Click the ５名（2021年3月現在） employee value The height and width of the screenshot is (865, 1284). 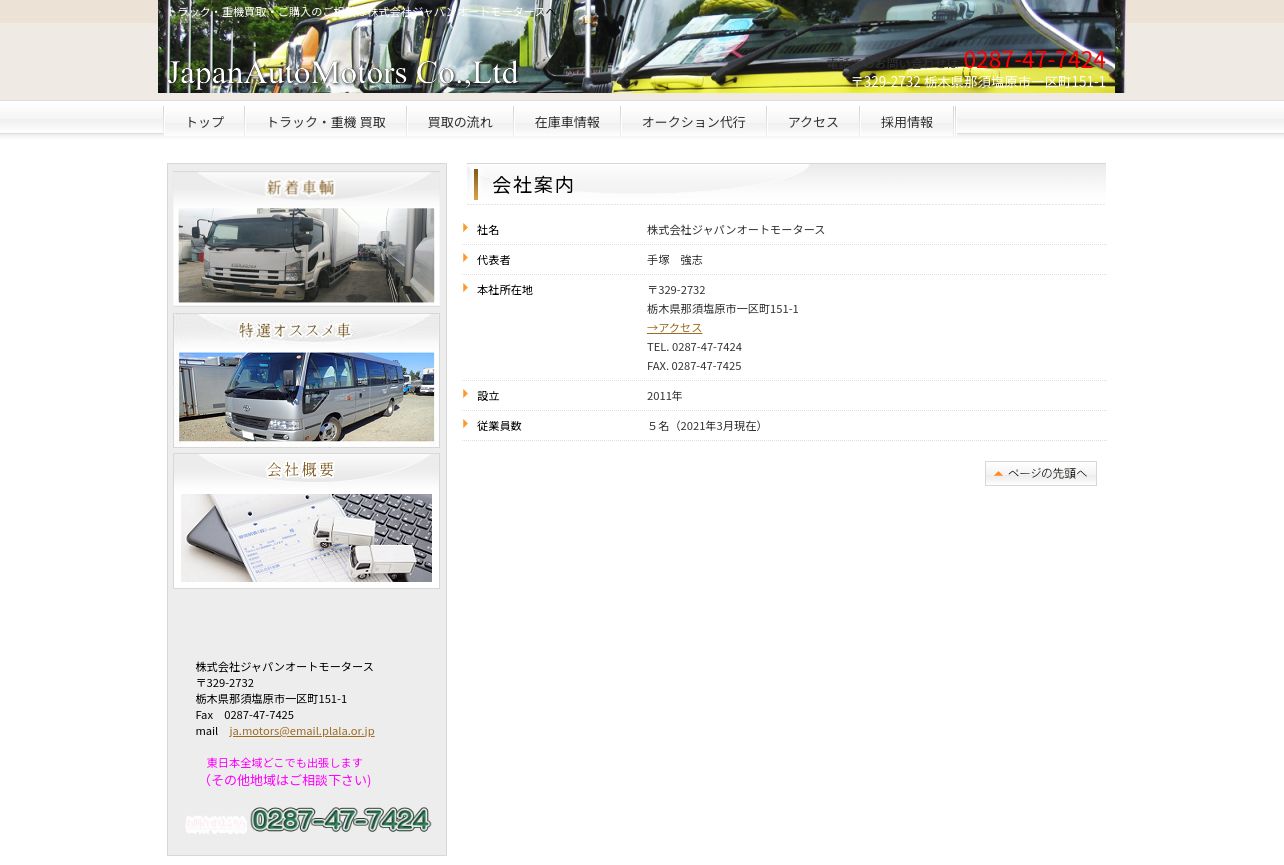tap(707, 426)
